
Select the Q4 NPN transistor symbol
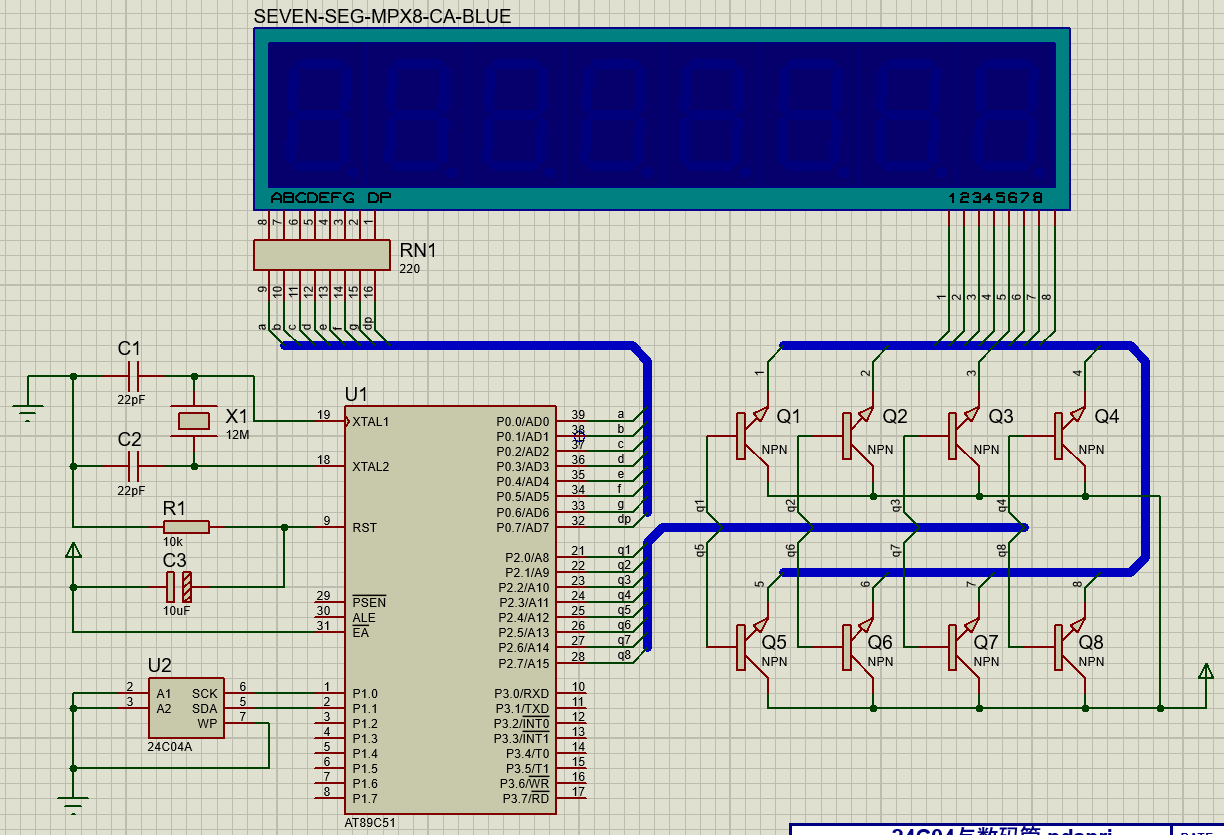point(1070,435)
